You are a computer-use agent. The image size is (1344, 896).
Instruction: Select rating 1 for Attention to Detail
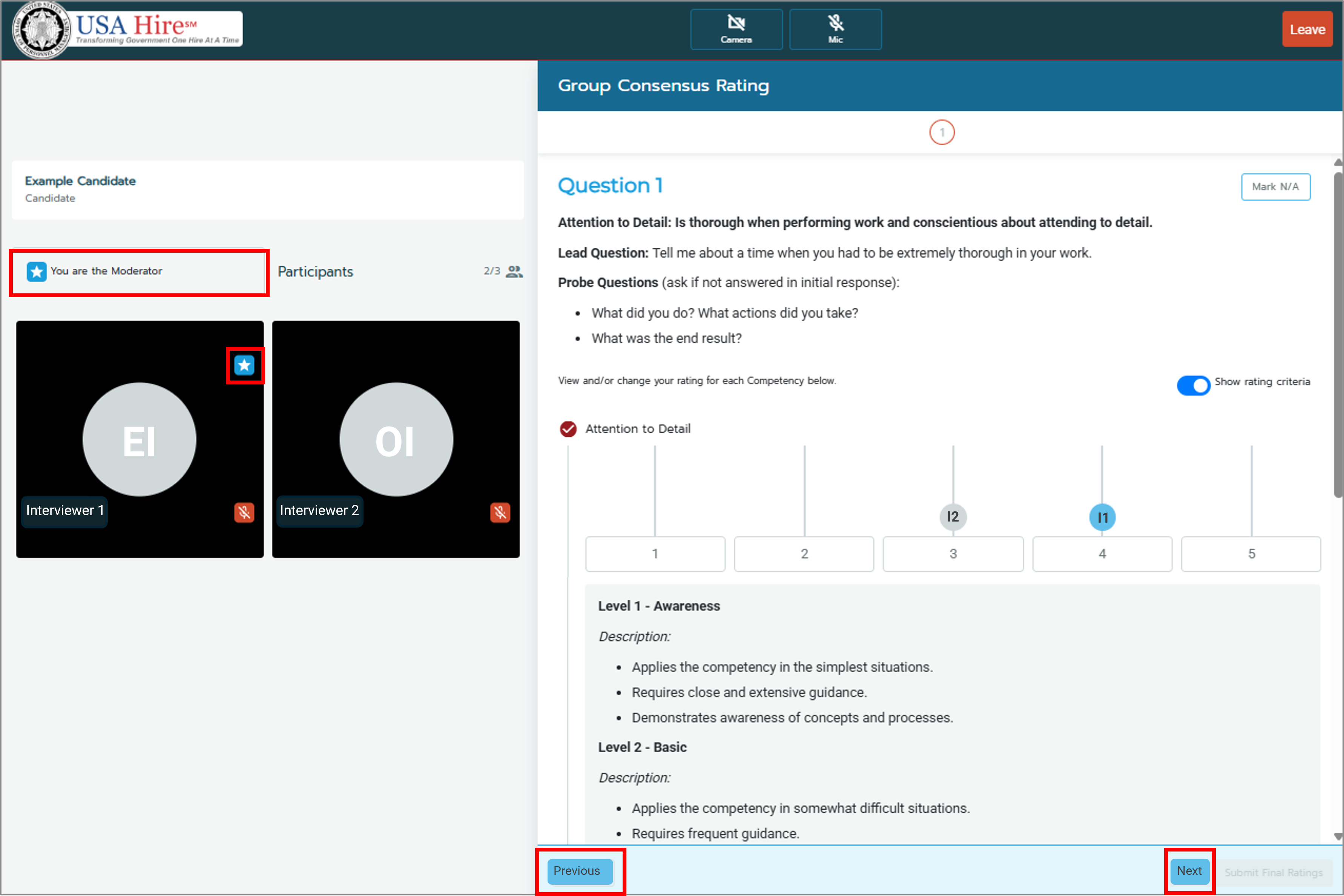point(655,554)
